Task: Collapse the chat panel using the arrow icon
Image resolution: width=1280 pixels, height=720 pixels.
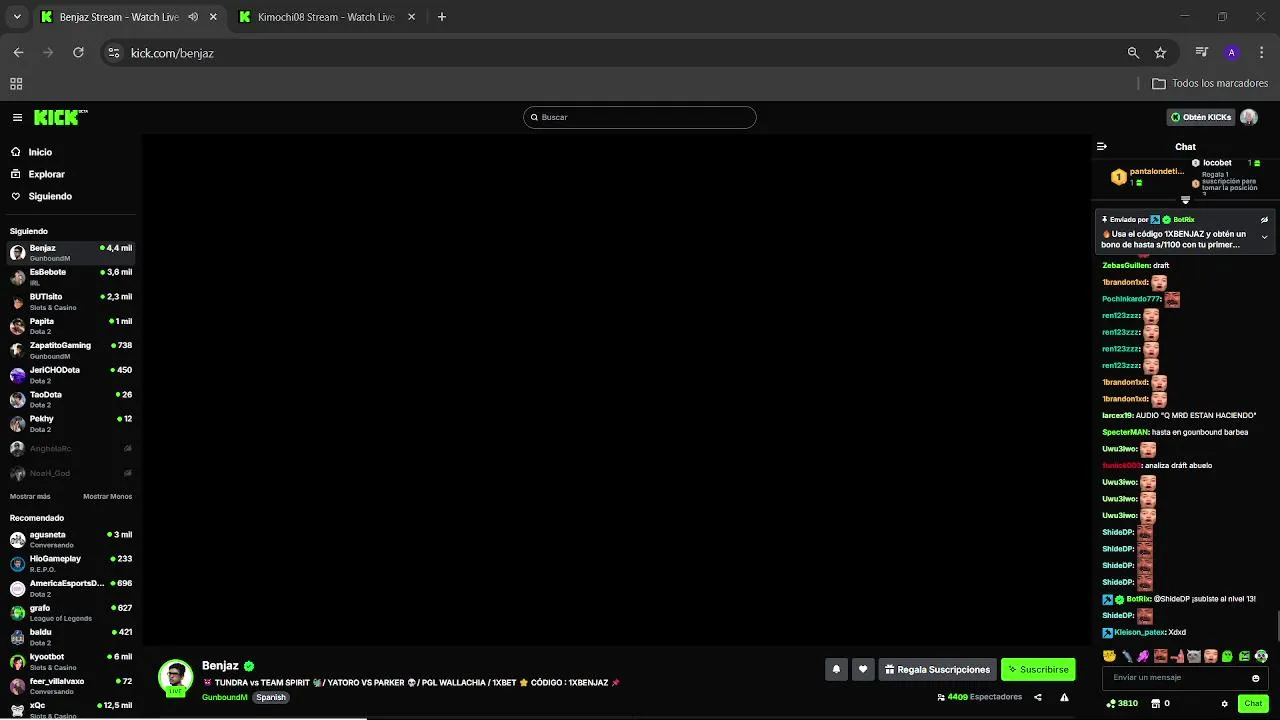Action: (x=1101, y=146)
